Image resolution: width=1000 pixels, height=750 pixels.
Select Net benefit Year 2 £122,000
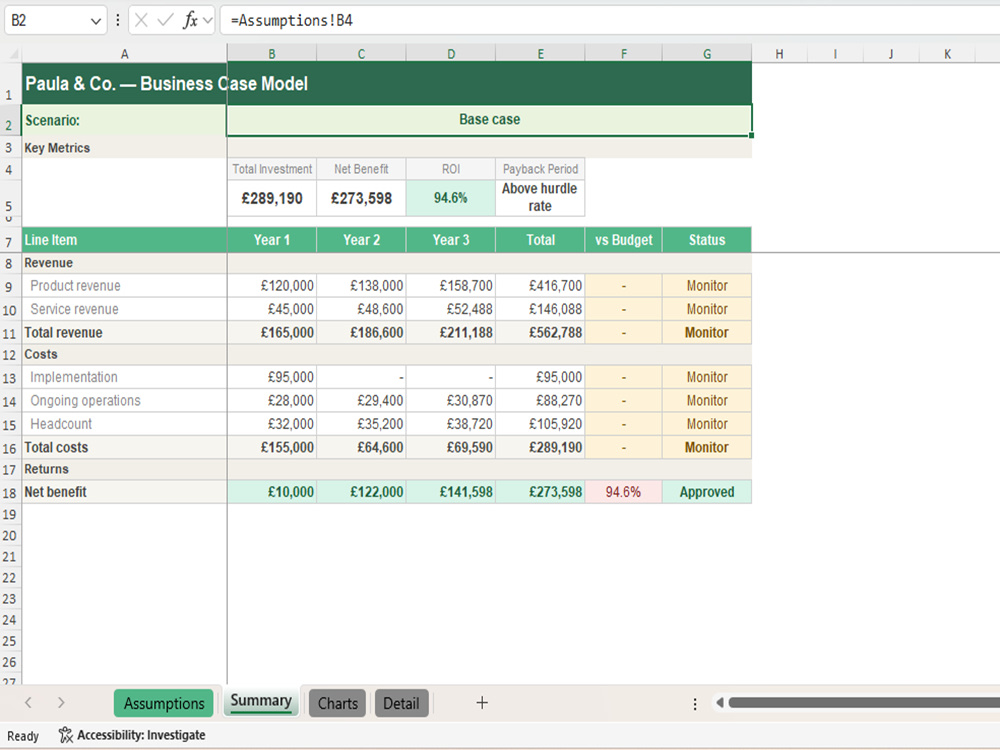361,492
